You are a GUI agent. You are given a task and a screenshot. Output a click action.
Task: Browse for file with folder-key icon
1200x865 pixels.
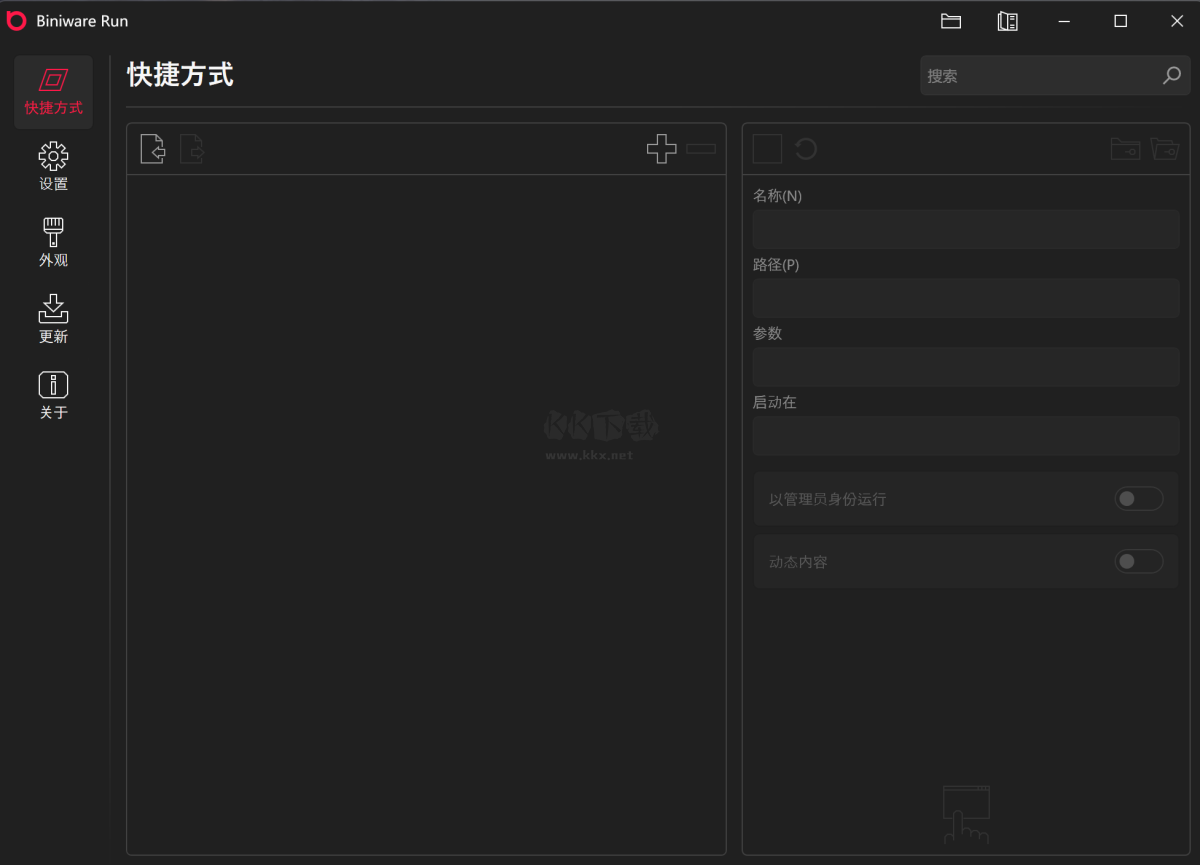[1125, 149]
